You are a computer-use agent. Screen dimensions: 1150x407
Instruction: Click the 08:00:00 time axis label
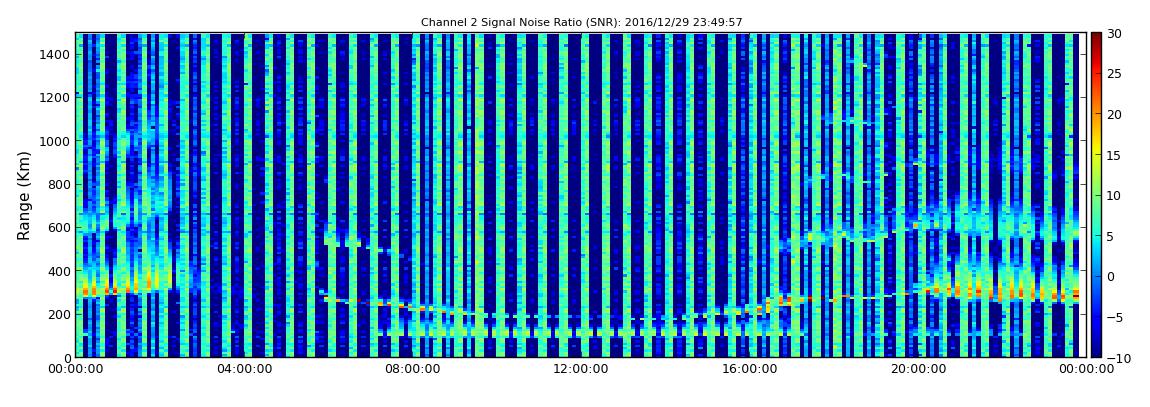click(x=412, y=370)
